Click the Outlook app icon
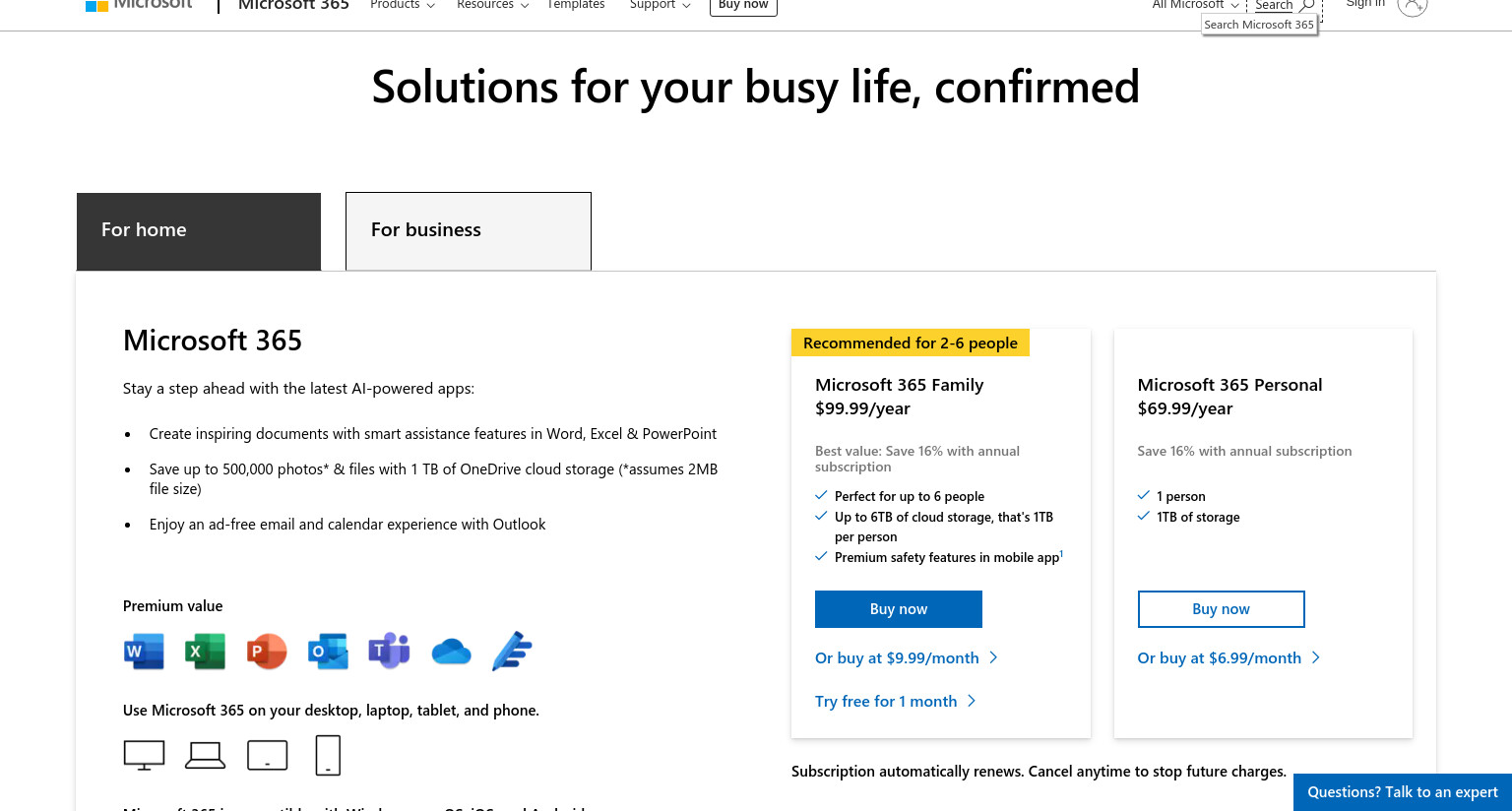This screenshot has width=1512, height=811. [328, 652]
